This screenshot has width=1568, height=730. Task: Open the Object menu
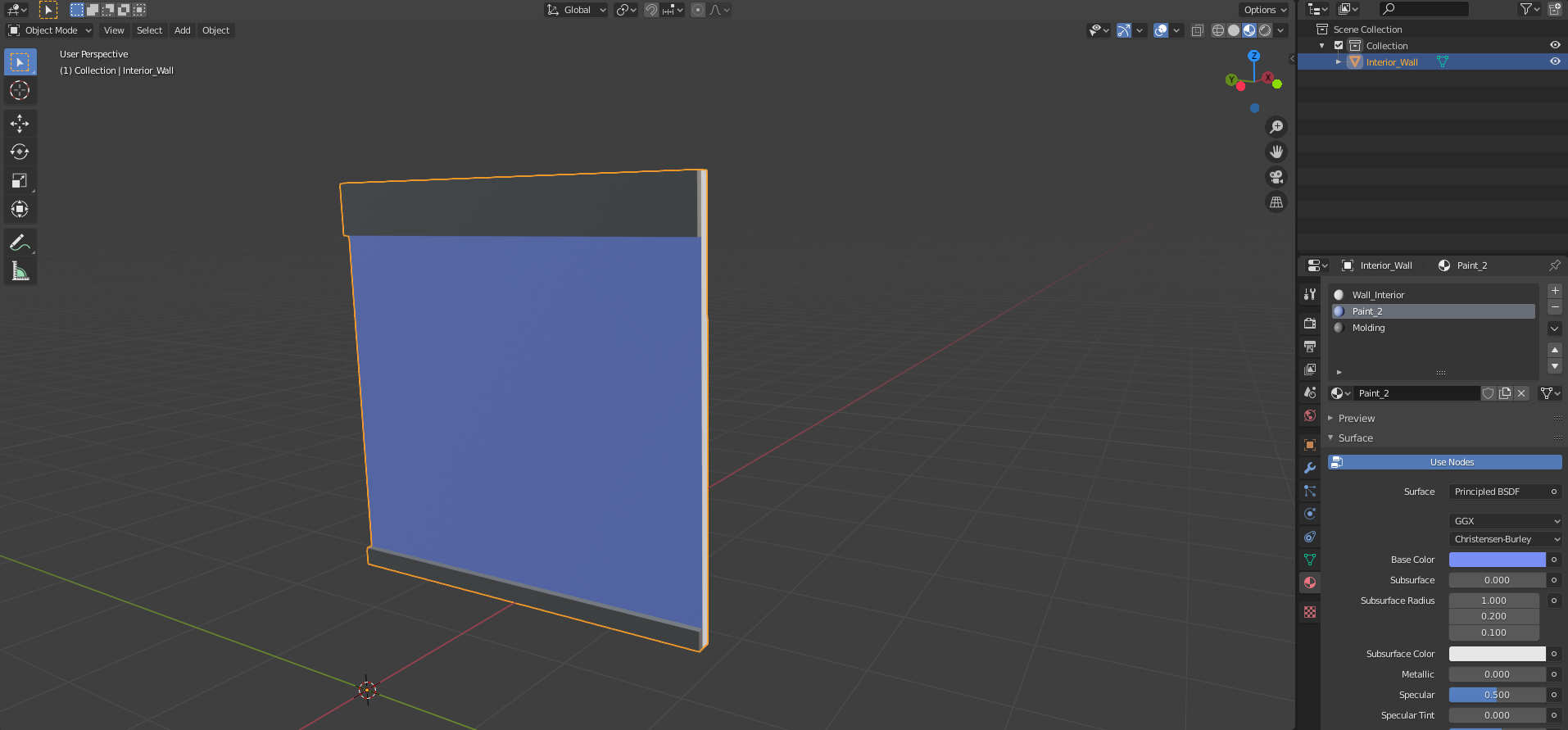(216, 30)
